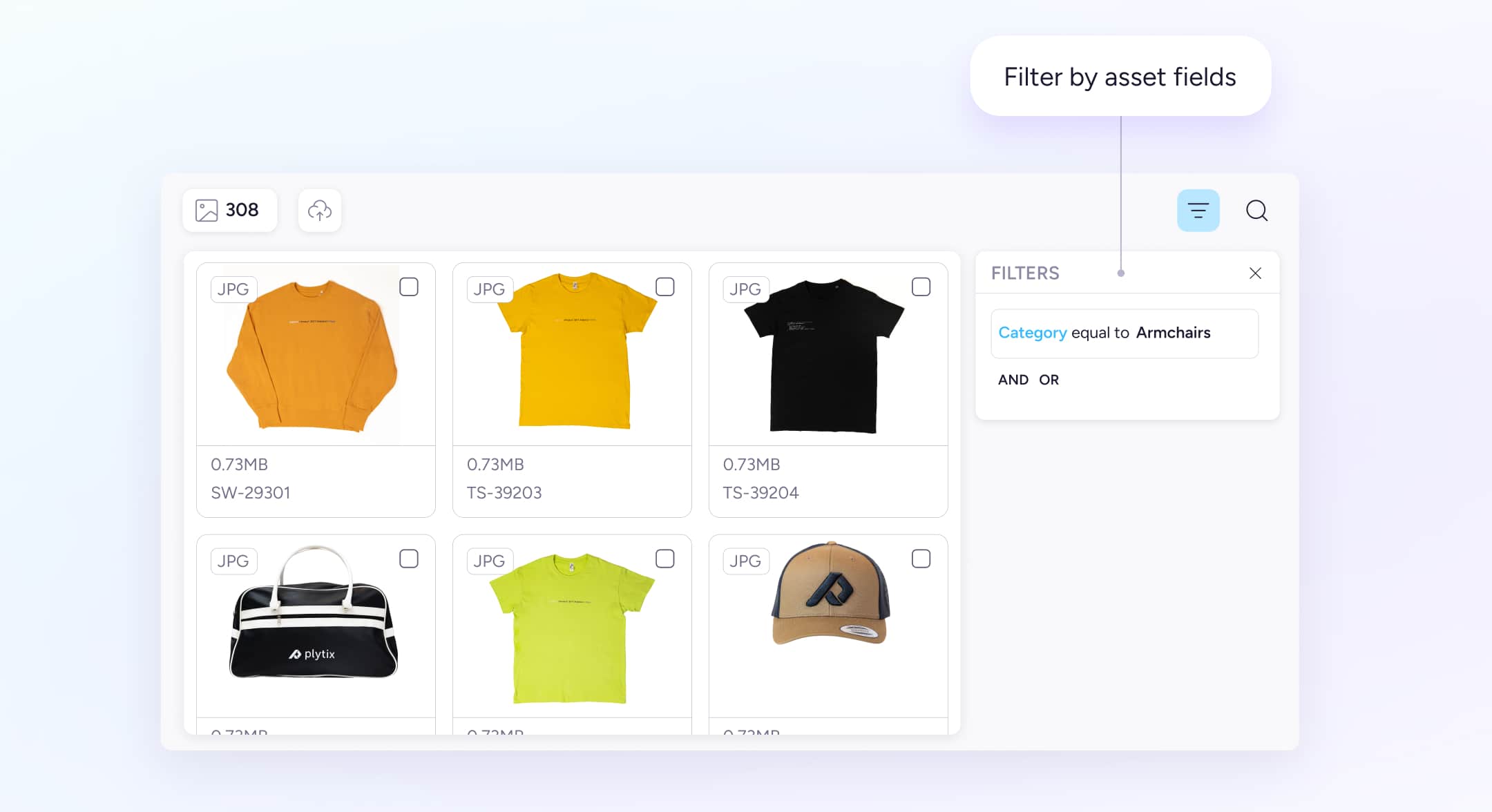Tick checkbox on TS-39204 black shirt
This screenshot has width=1492, height=812.
tap(921, 287)
